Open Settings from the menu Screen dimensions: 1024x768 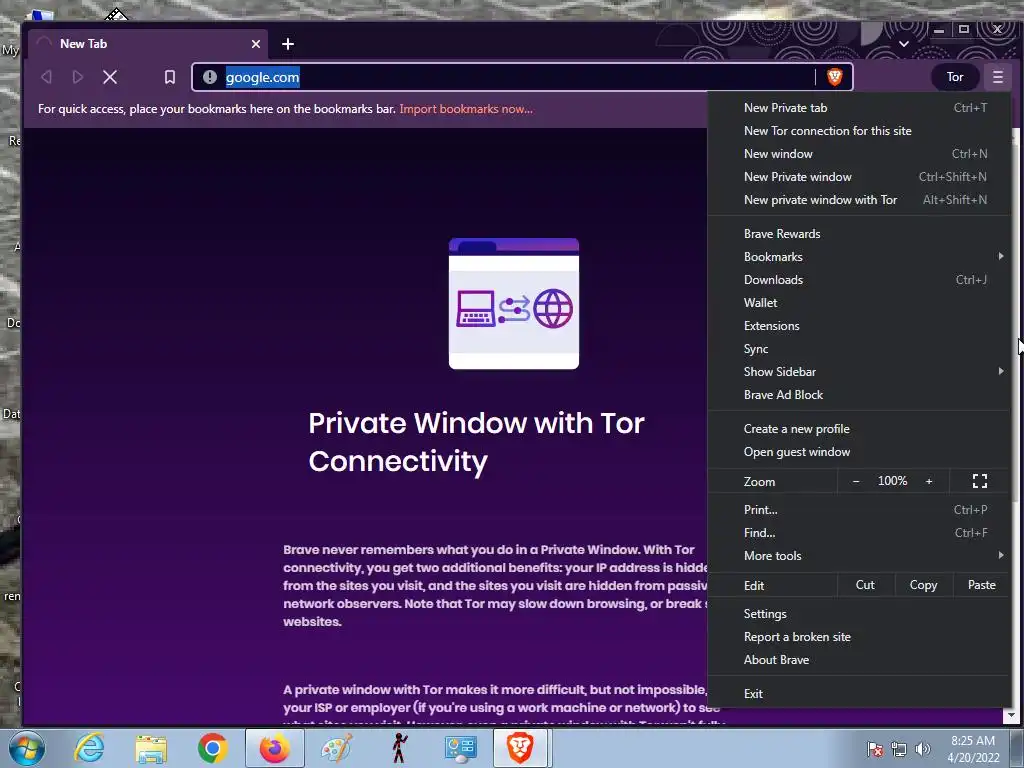pos(859,614)
